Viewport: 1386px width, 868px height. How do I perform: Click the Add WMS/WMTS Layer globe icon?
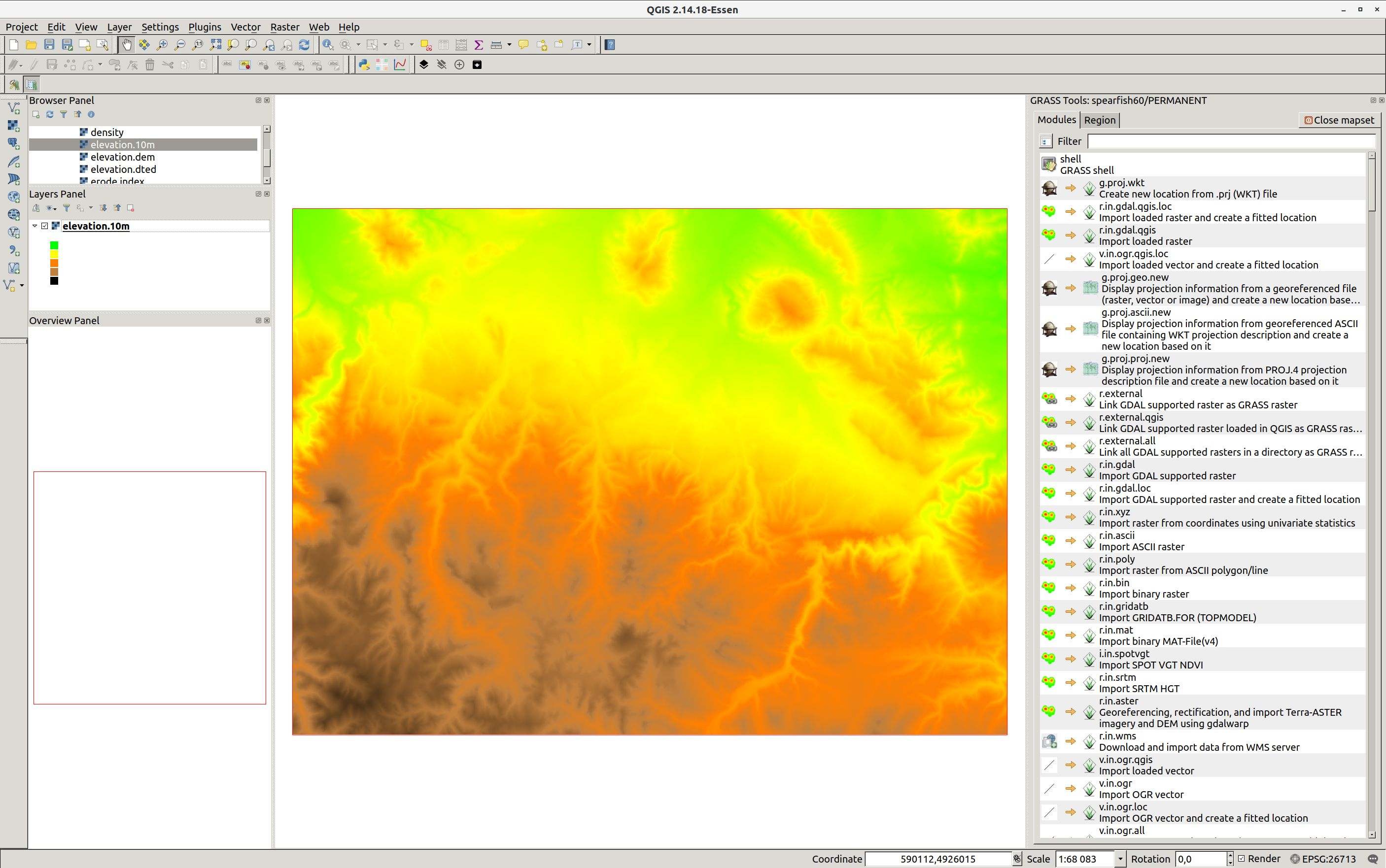click(13, 197)
